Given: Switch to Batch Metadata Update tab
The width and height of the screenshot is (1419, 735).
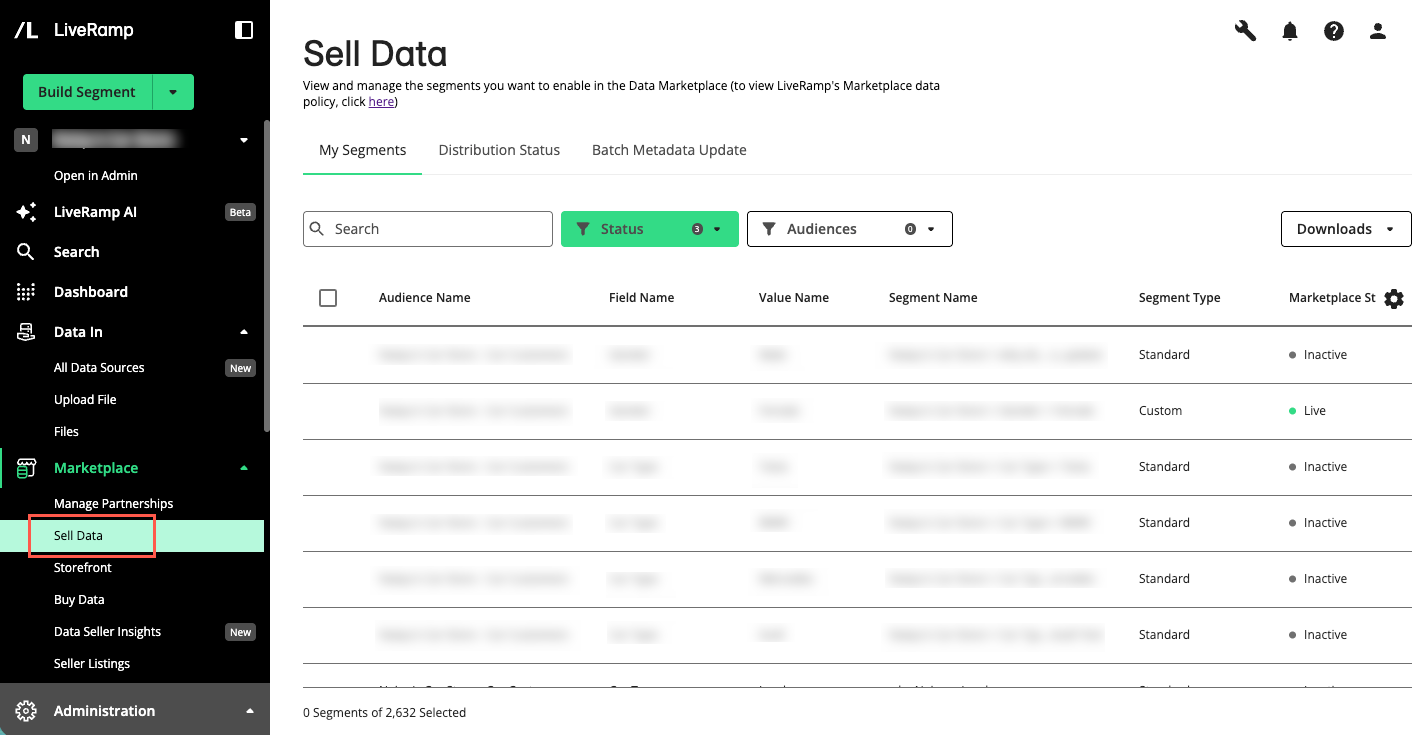Looking at the screenshot, I should click(669, 150).
